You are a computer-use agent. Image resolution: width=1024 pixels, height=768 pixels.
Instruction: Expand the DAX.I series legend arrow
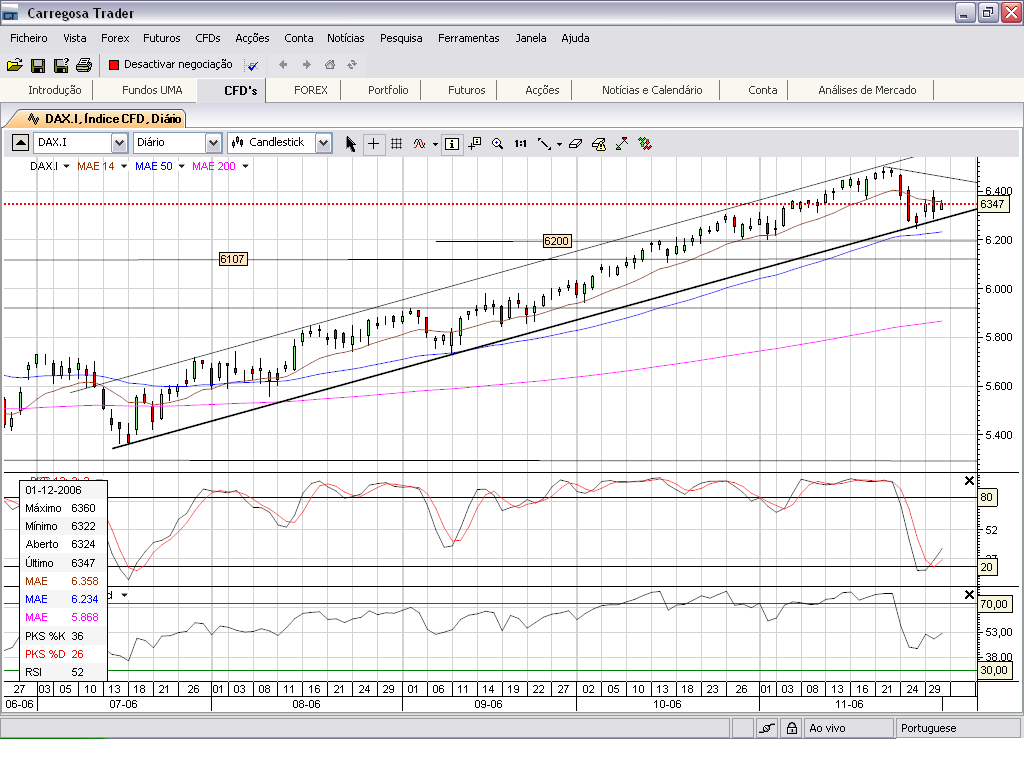pos(67,167)
